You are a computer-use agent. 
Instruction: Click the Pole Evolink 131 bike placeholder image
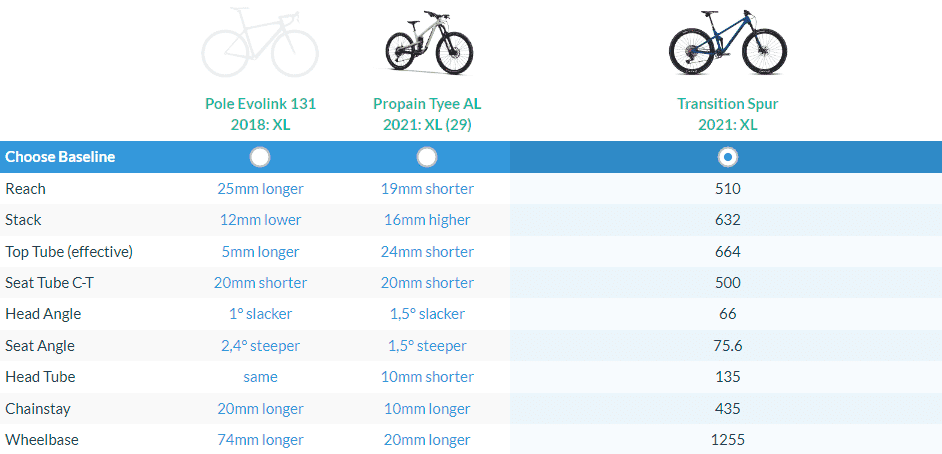[260, 42]
